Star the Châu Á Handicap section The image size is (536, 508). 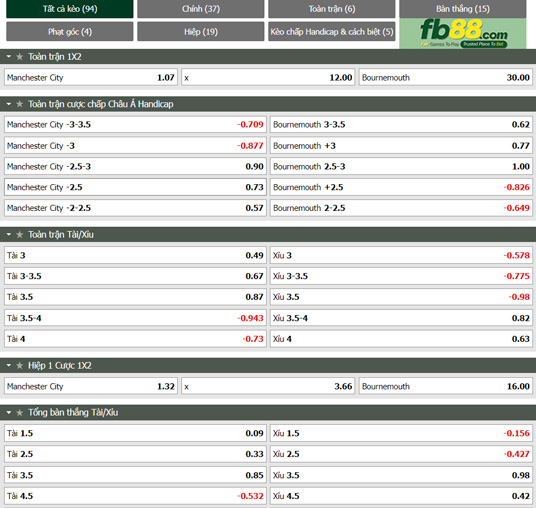coord(19,104)
